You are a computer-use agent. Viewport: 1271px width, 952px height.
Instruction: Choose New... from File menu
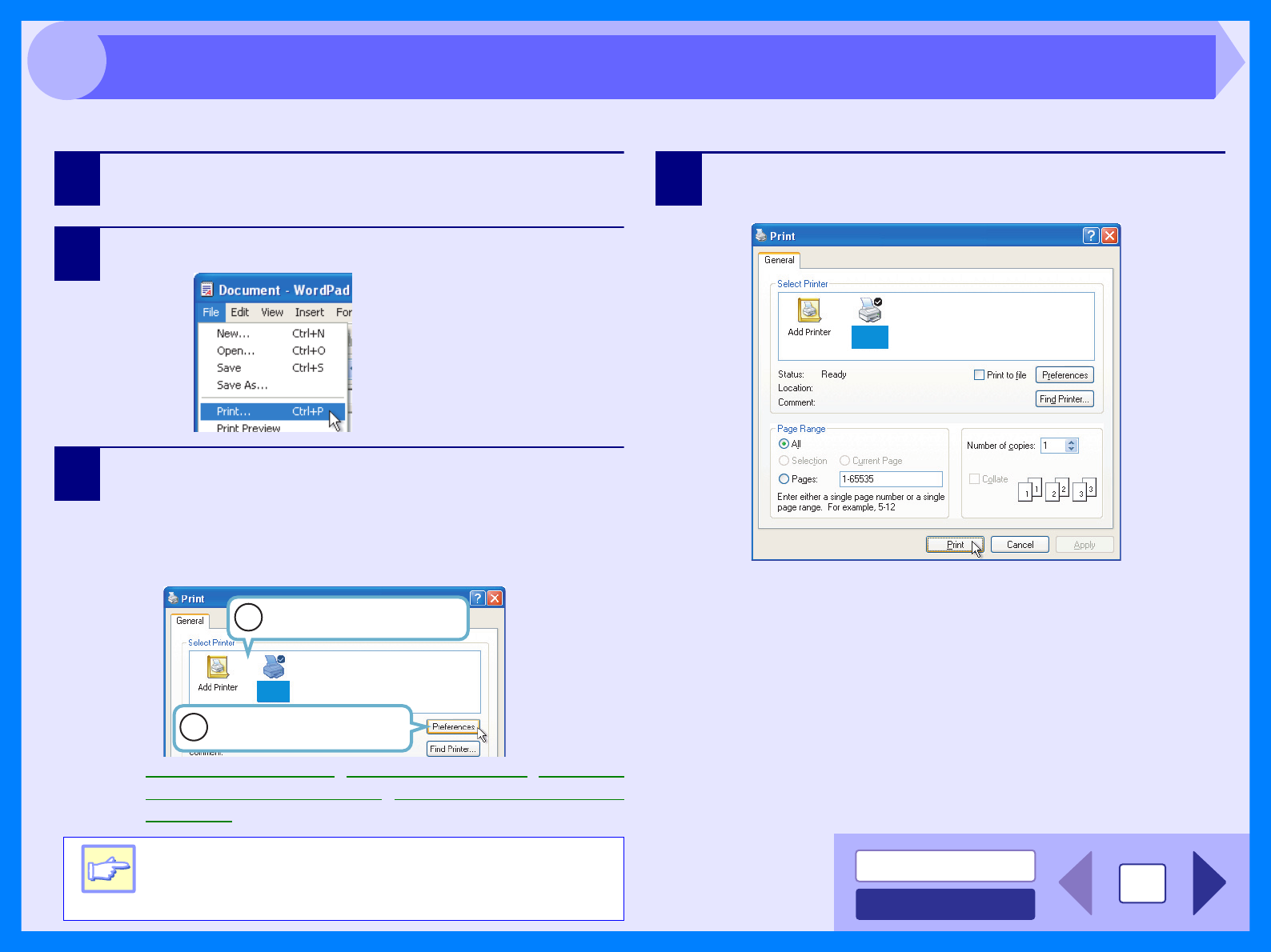pyautogui.click(x=272, y=334)
